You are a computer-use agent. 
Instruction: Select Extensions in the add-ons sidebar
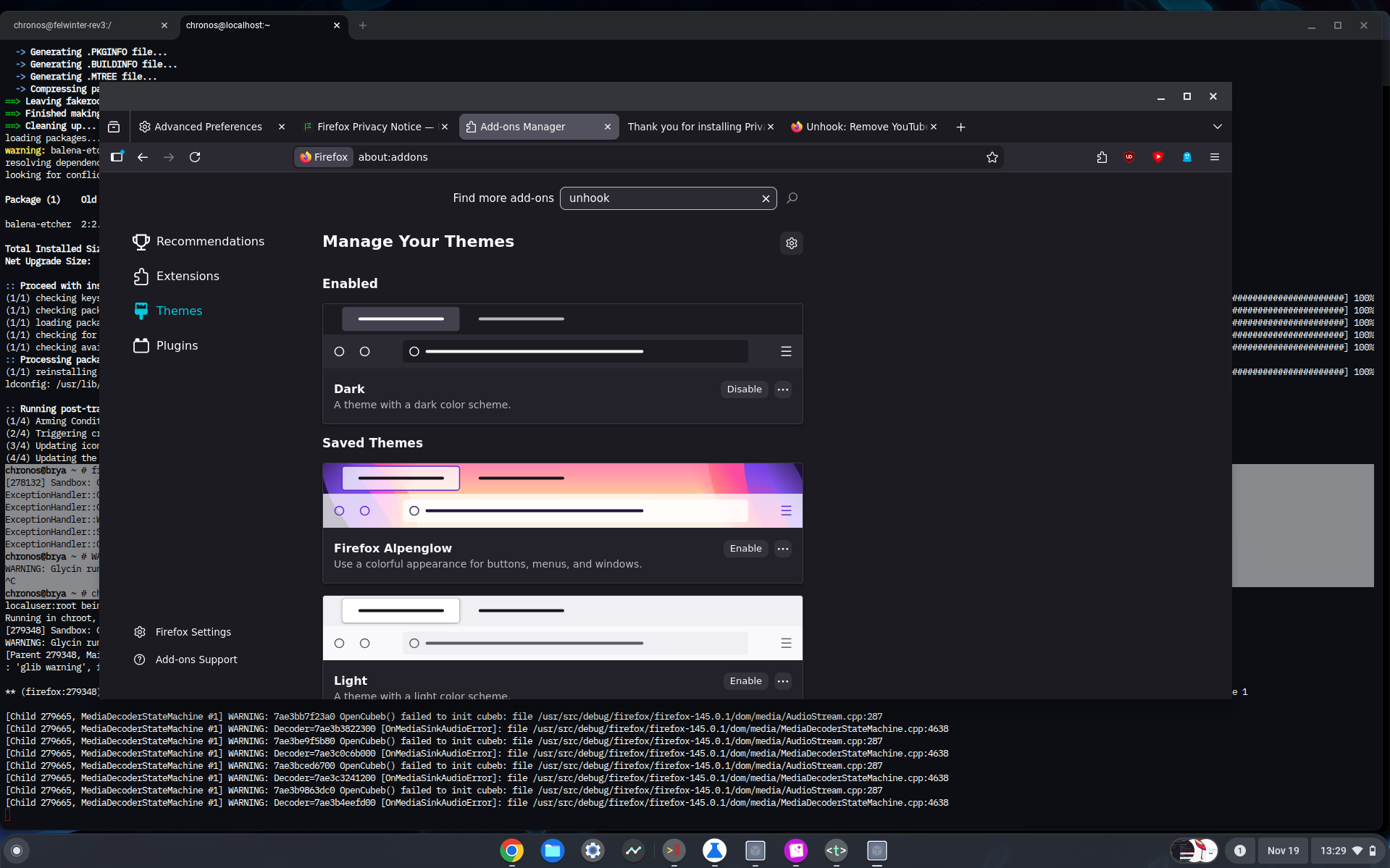pos(176,277)
